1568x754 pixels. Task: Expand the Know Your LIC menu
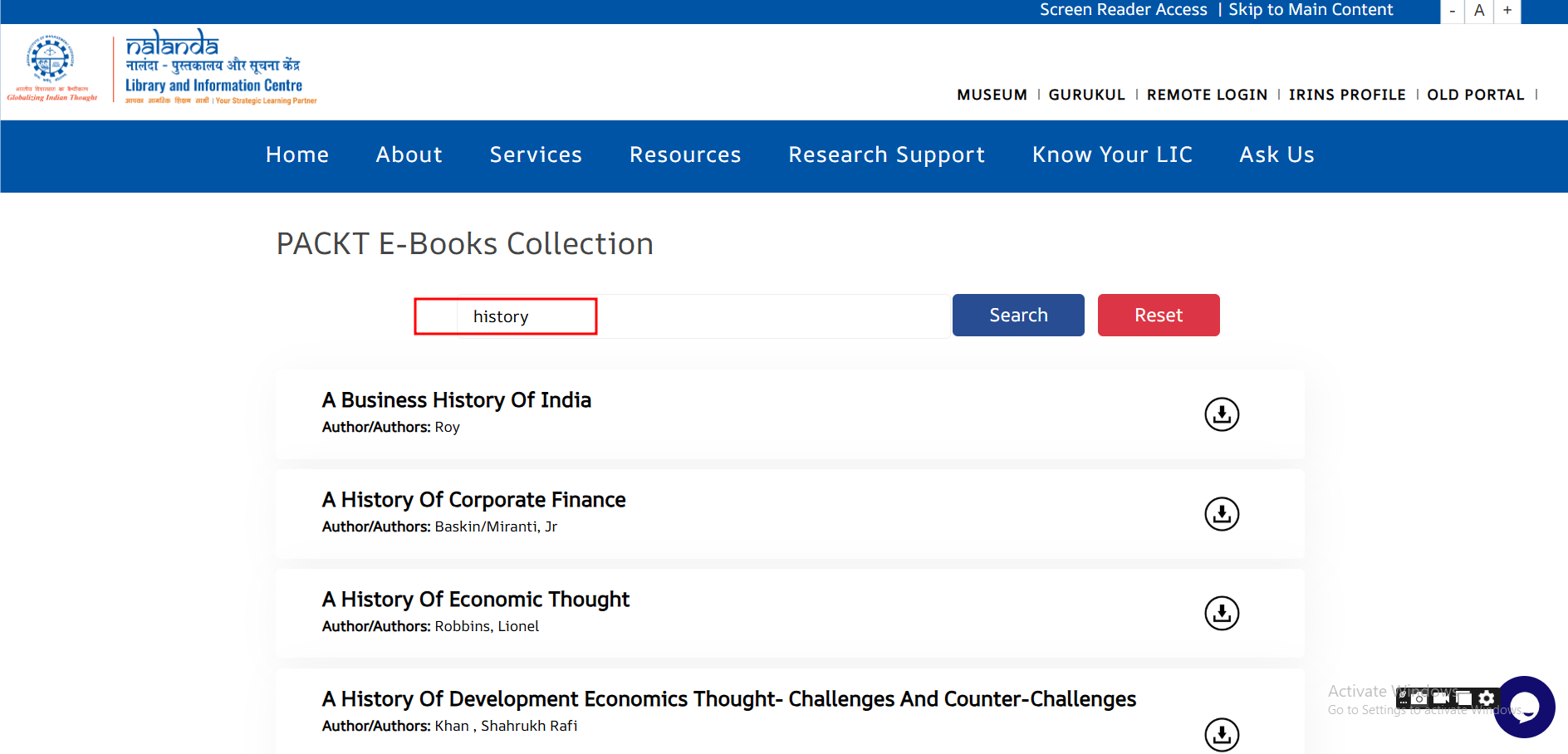click(1112, 155)
